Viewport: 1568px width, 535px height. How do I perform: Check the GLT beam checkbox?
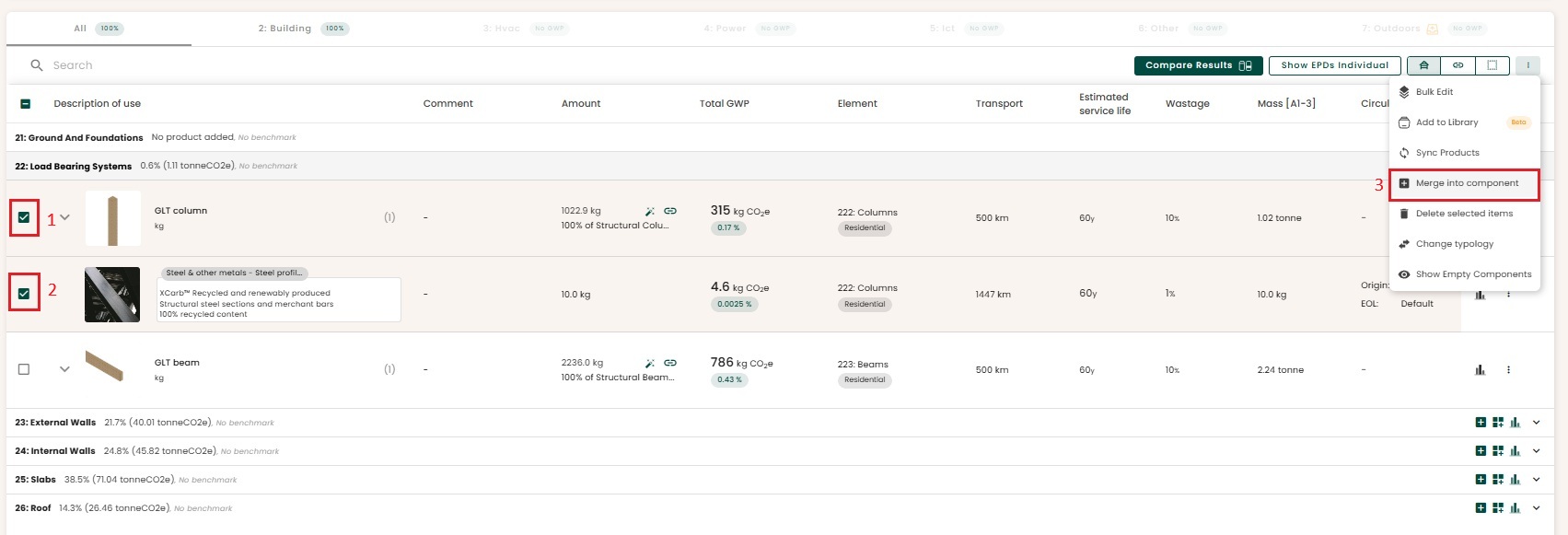[x=24, y=369]
